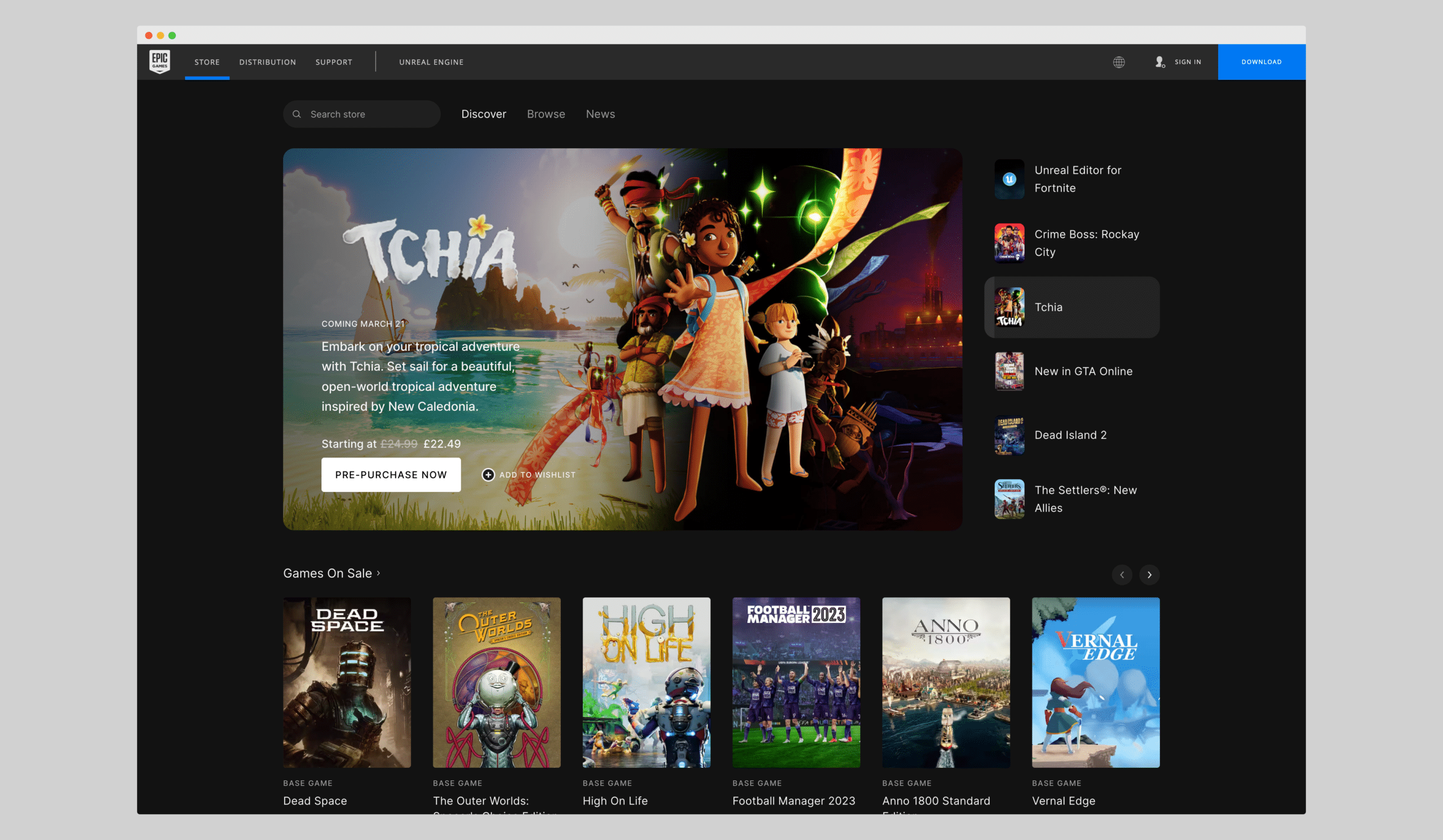
Task: Click 'Unreal Editor for Fortnite' title text
Action: pos(1077,179)
